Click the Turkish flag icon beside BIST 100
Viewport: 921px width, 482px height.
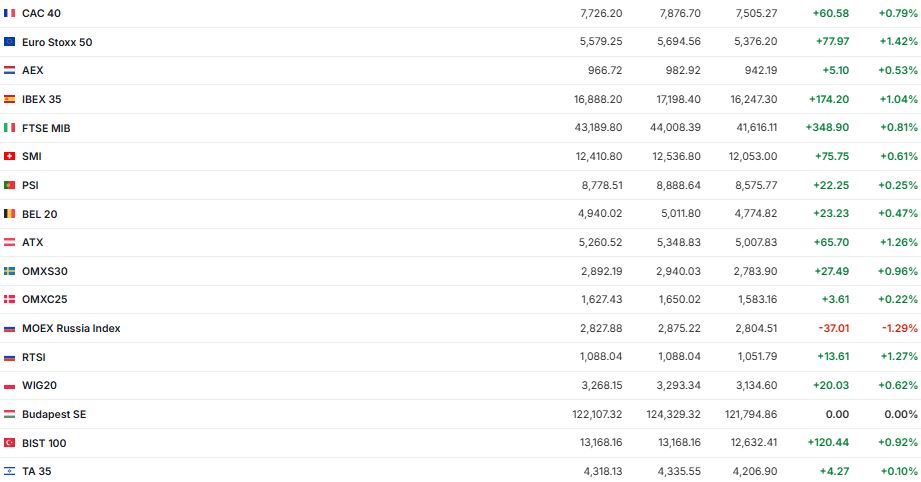point(9,443)
